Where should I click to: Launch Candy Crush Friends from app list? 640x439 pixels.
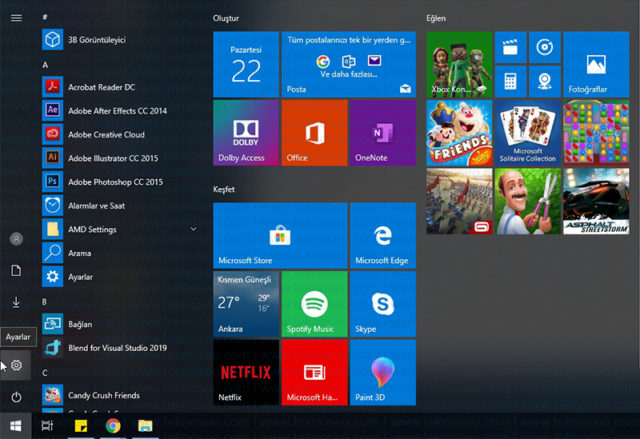coord(120,395)
